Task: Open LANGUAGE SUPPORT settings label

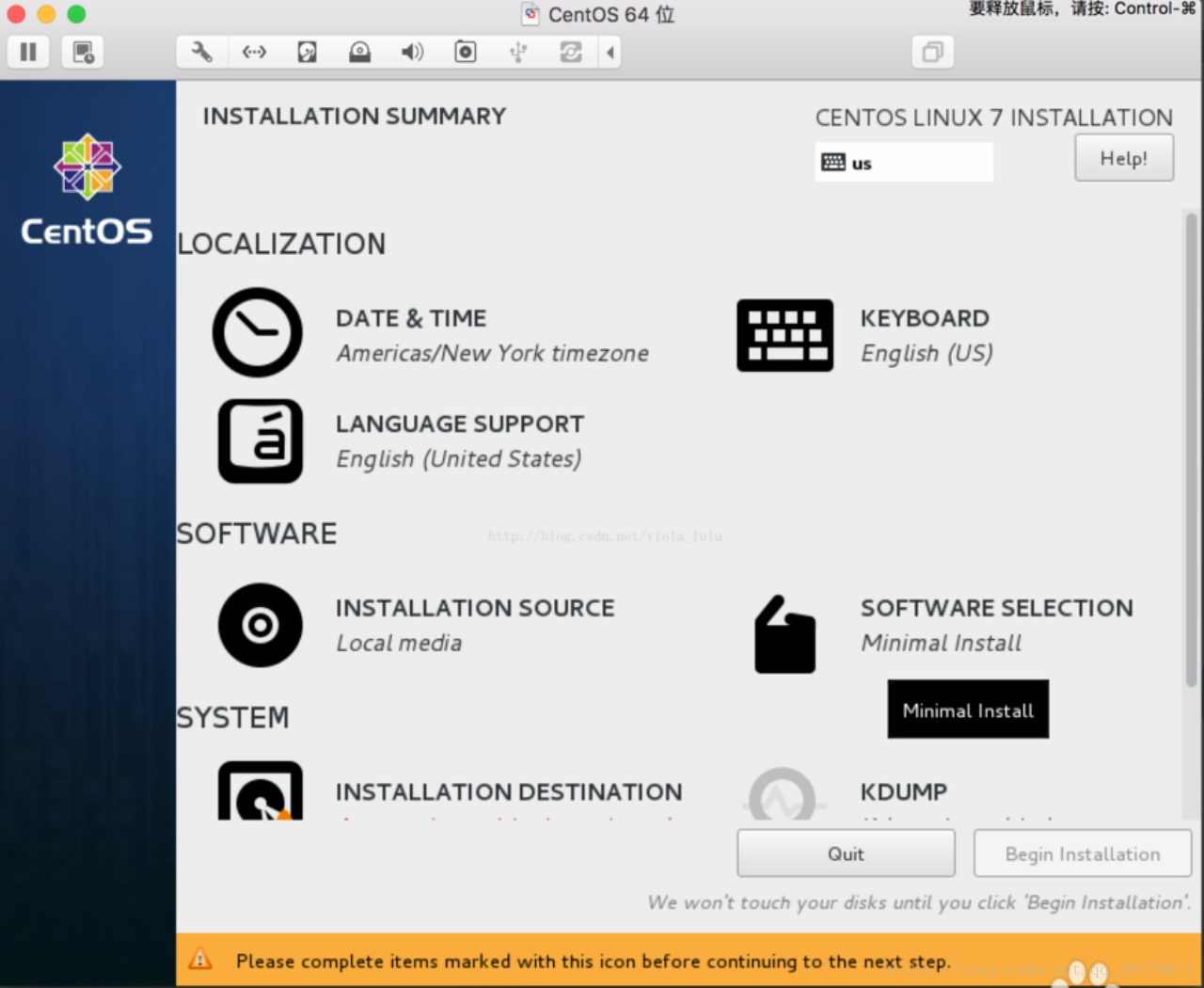Action: point(460,424)
